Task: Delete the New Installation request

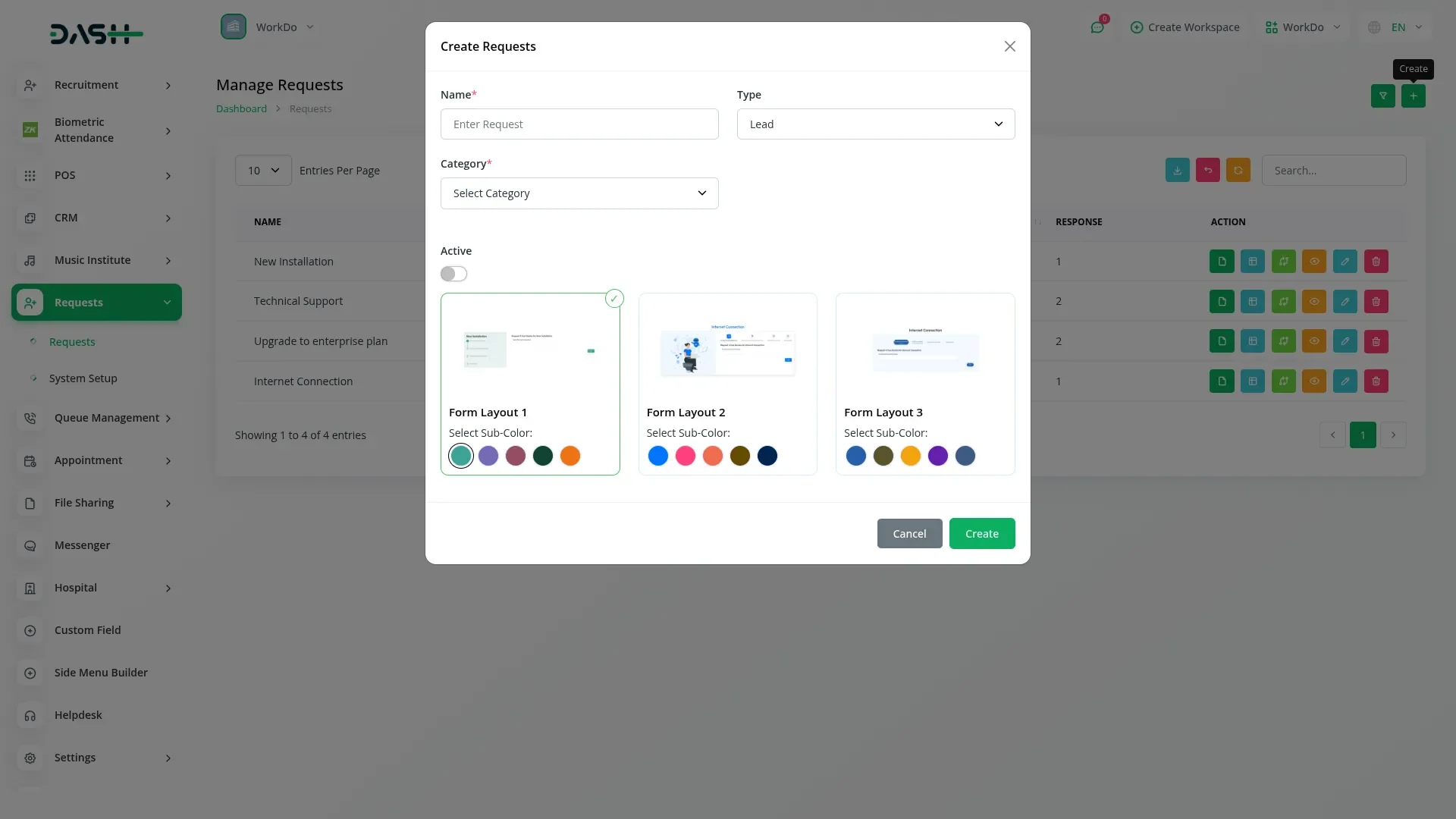Action: pos(1376,262)
